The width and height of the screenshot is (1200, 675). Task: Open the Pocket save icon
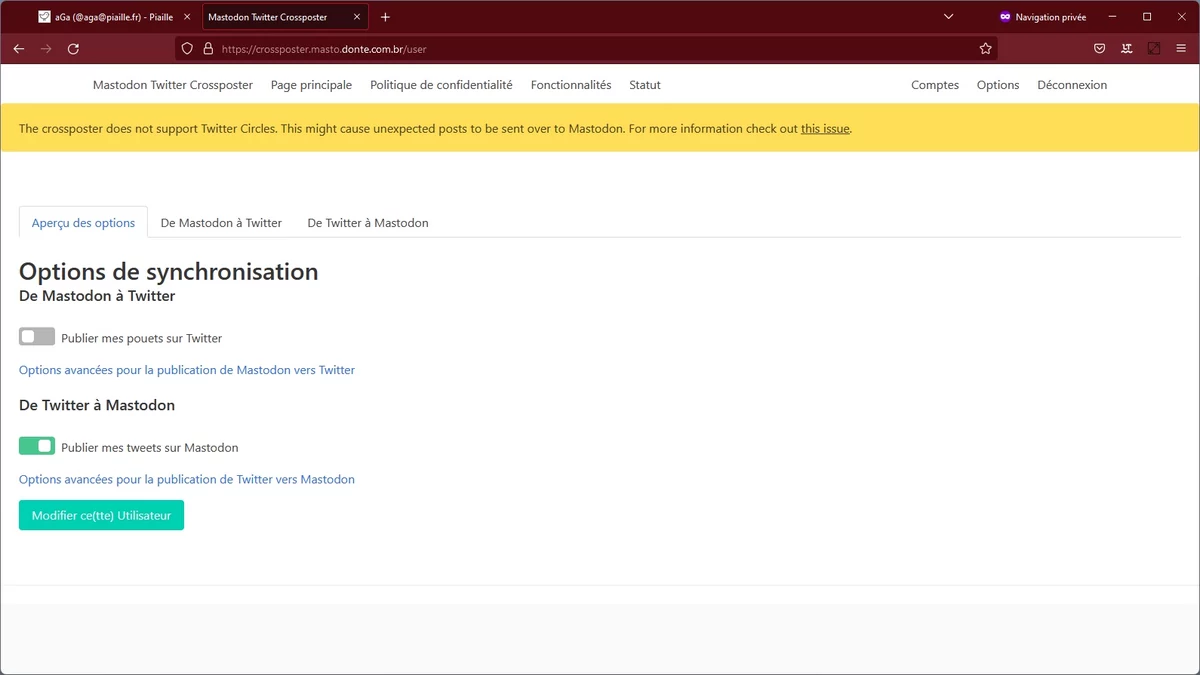pyautogui.click(x=1099, y=48)
